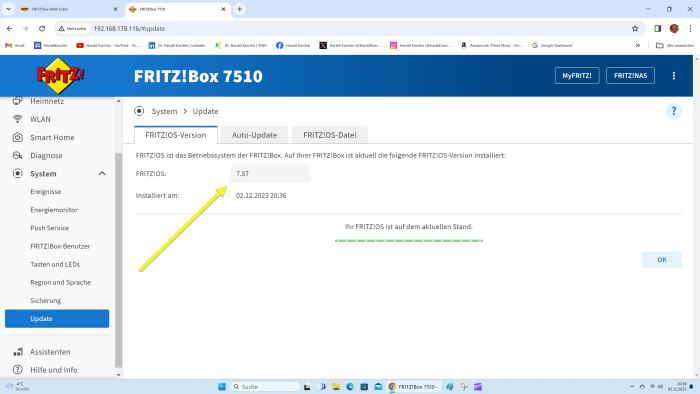Bookmark this page with the star icon
The image size is (700, 394).
point(635,29)
